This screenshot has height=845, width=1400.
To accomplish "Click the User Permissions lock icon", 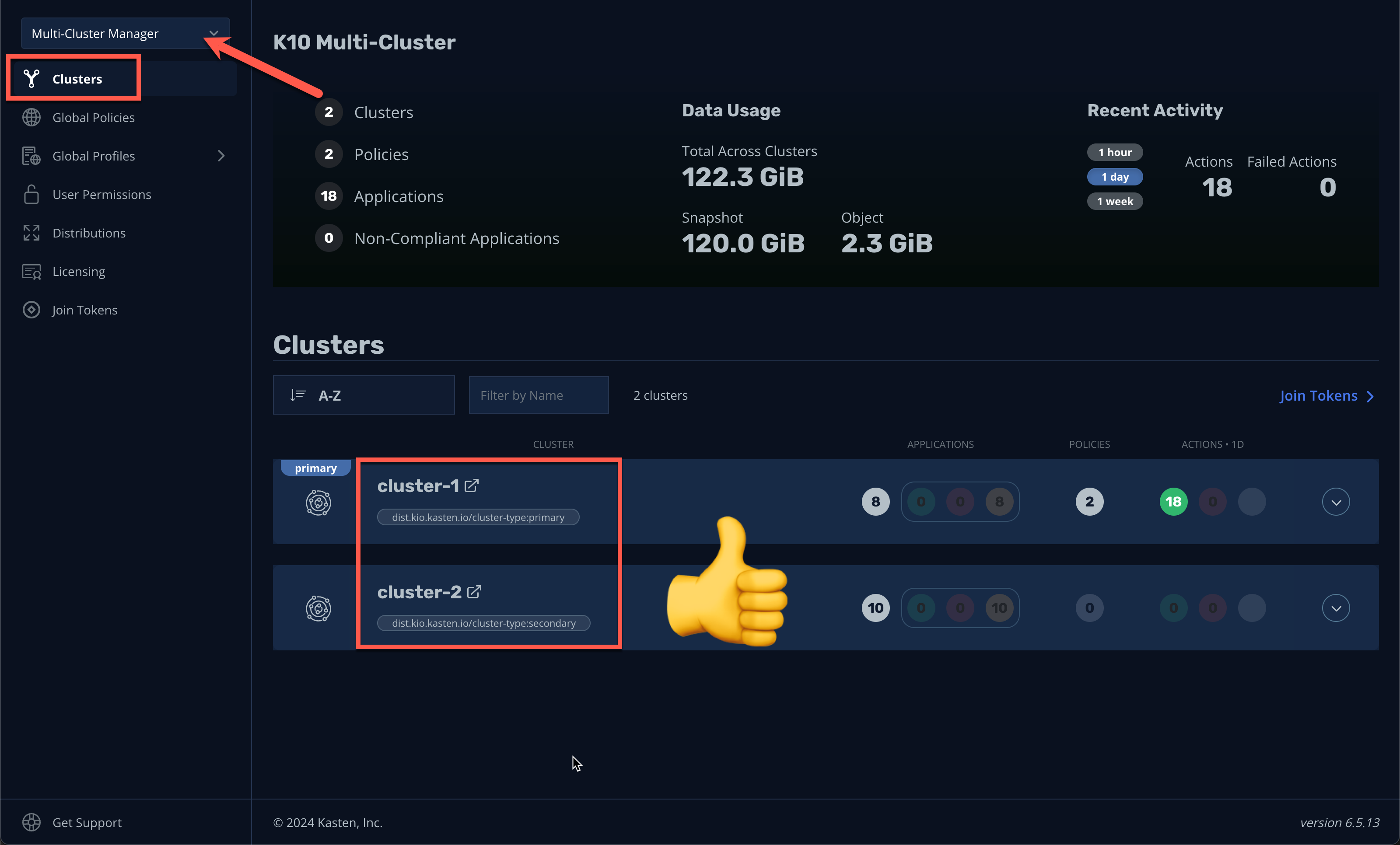I will (x=31, y=194).
